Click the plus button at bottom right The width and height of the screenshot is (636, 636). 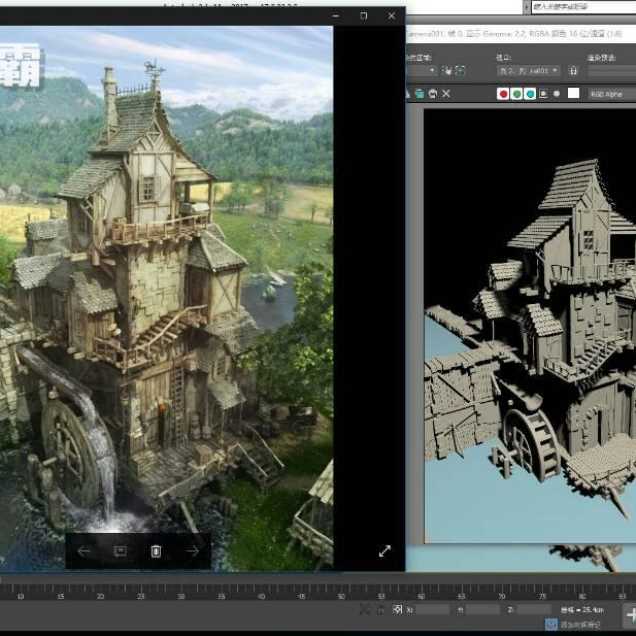pos(630,615)
